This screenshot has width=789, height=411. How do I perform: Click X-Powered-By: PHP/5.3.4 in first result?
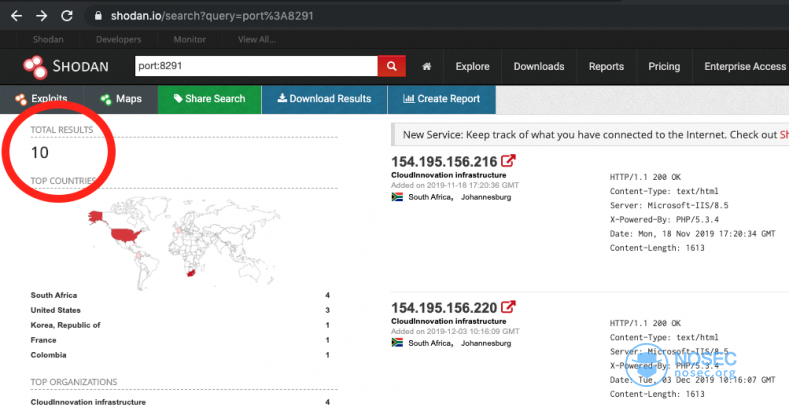pos(664,219)
